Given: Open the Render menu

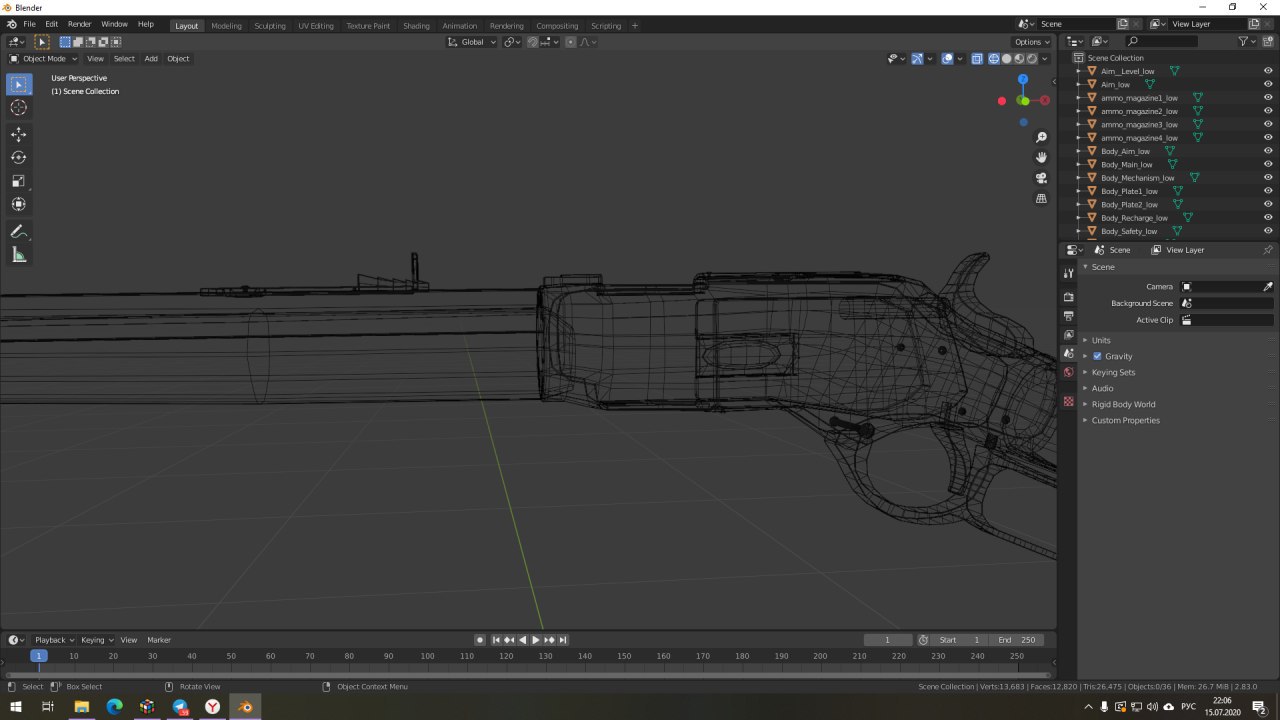Looking at the screenshot, I should (79, 24).
